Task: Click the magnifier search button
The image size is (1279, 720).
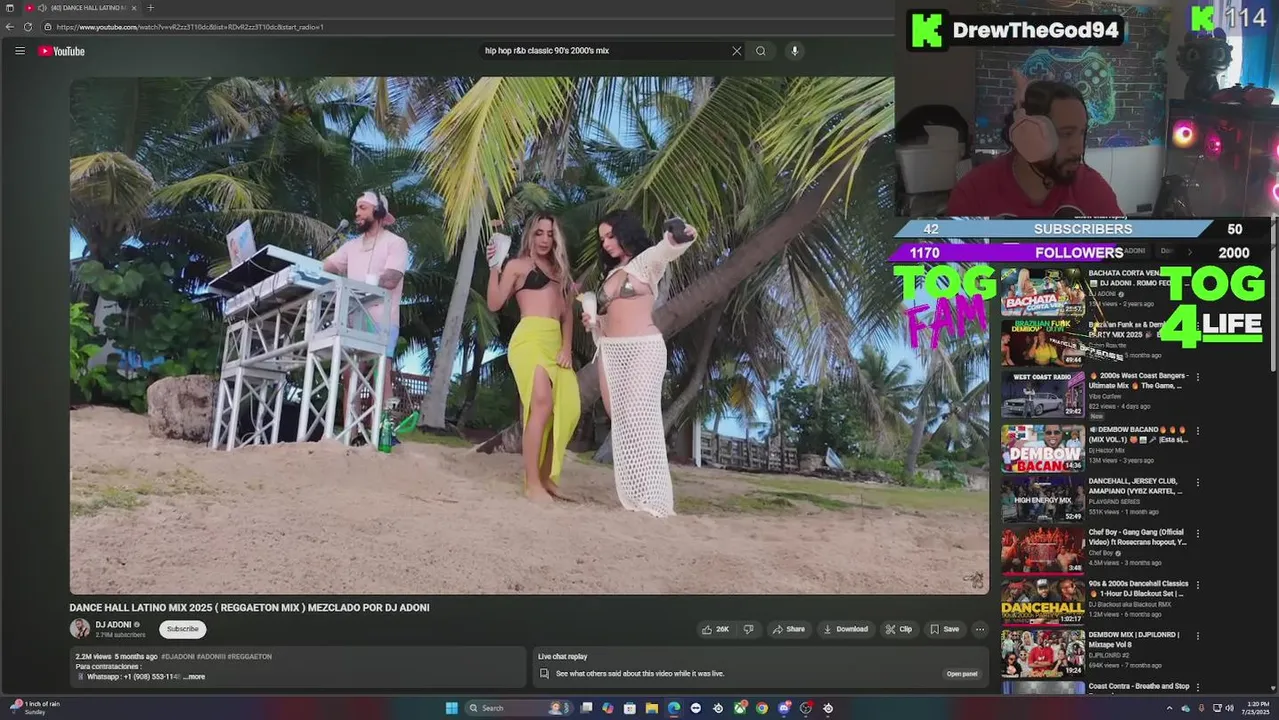Action: [761, 51]
